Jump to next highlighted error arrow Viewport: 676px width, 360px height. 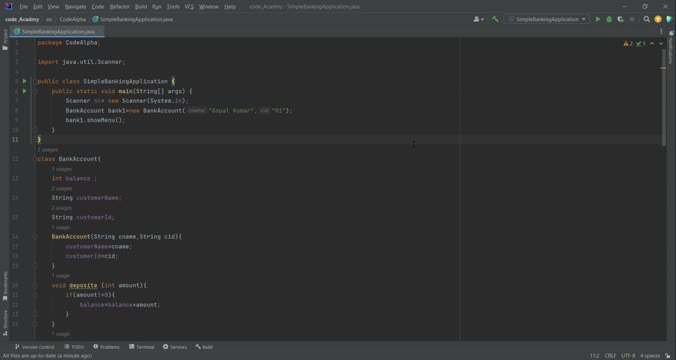pyautogui.click(x=661, y=44)
